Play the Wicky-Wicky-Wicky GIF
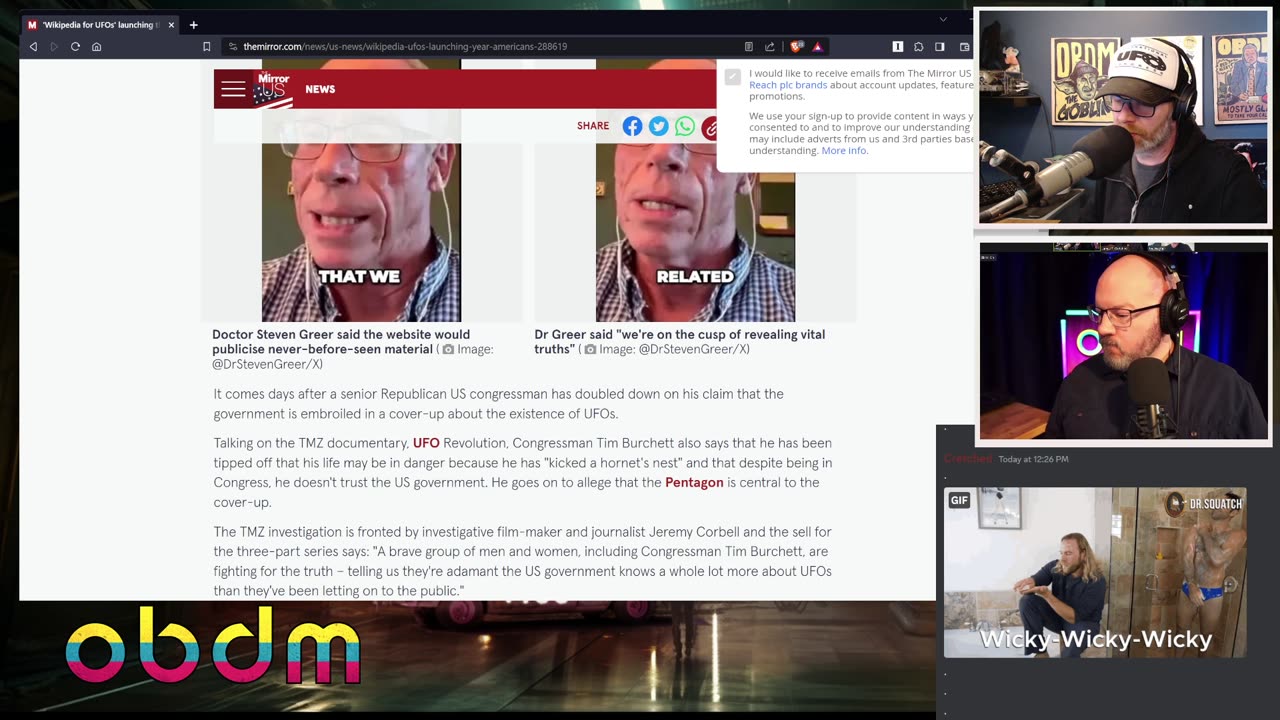The height and width of the screenshot is (720, 1280). coord(1095,573)
